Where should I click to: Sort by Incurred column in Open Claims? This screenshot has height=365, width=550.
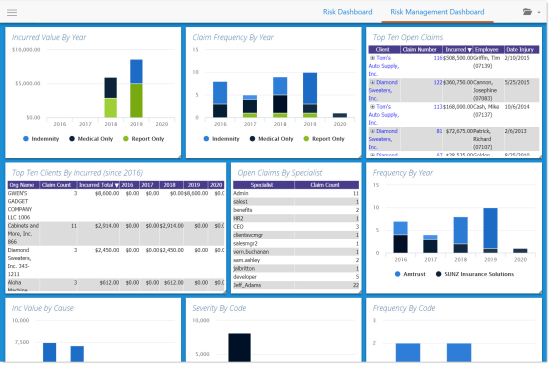[458, 49]
